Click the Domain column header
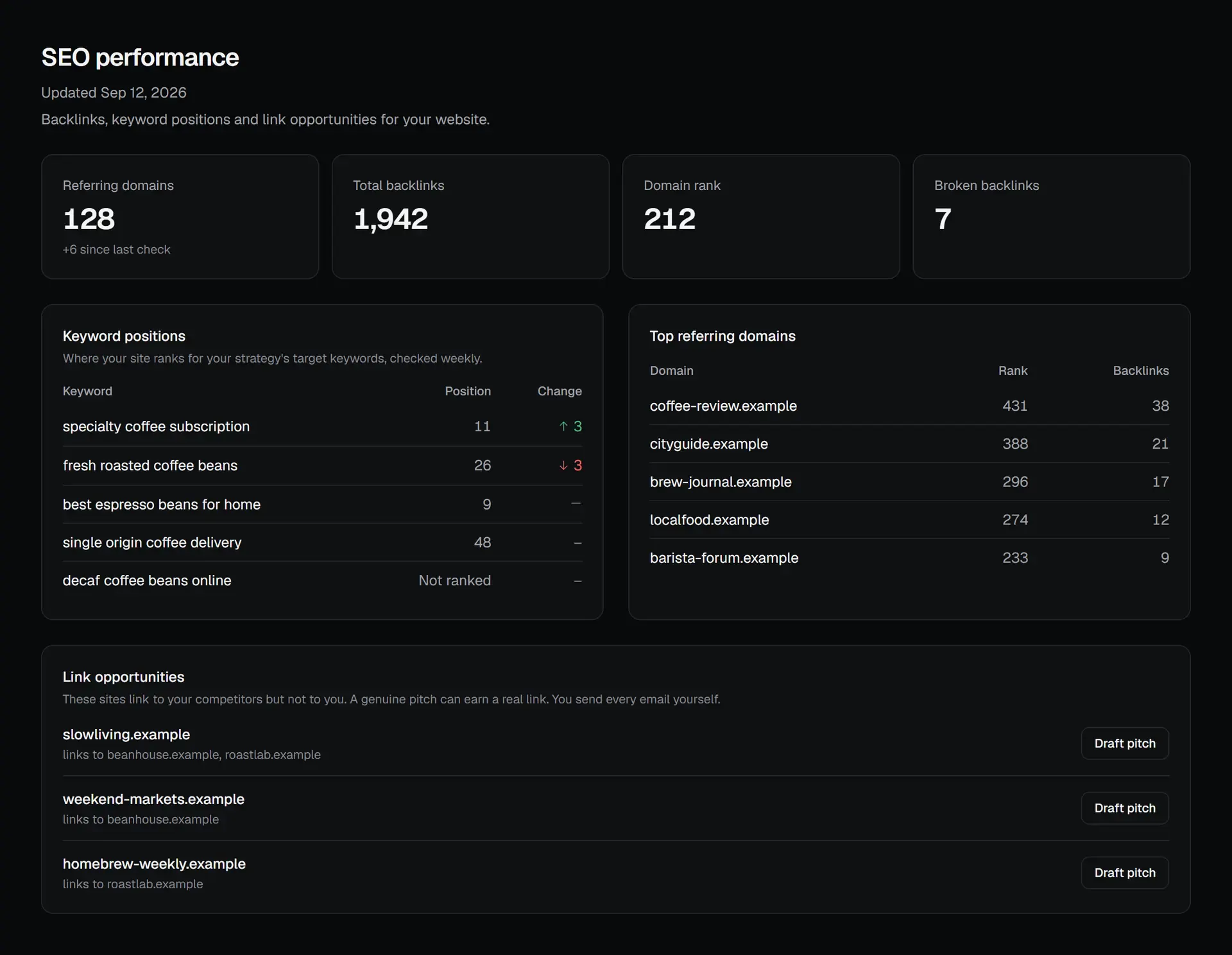 (671, 370)
